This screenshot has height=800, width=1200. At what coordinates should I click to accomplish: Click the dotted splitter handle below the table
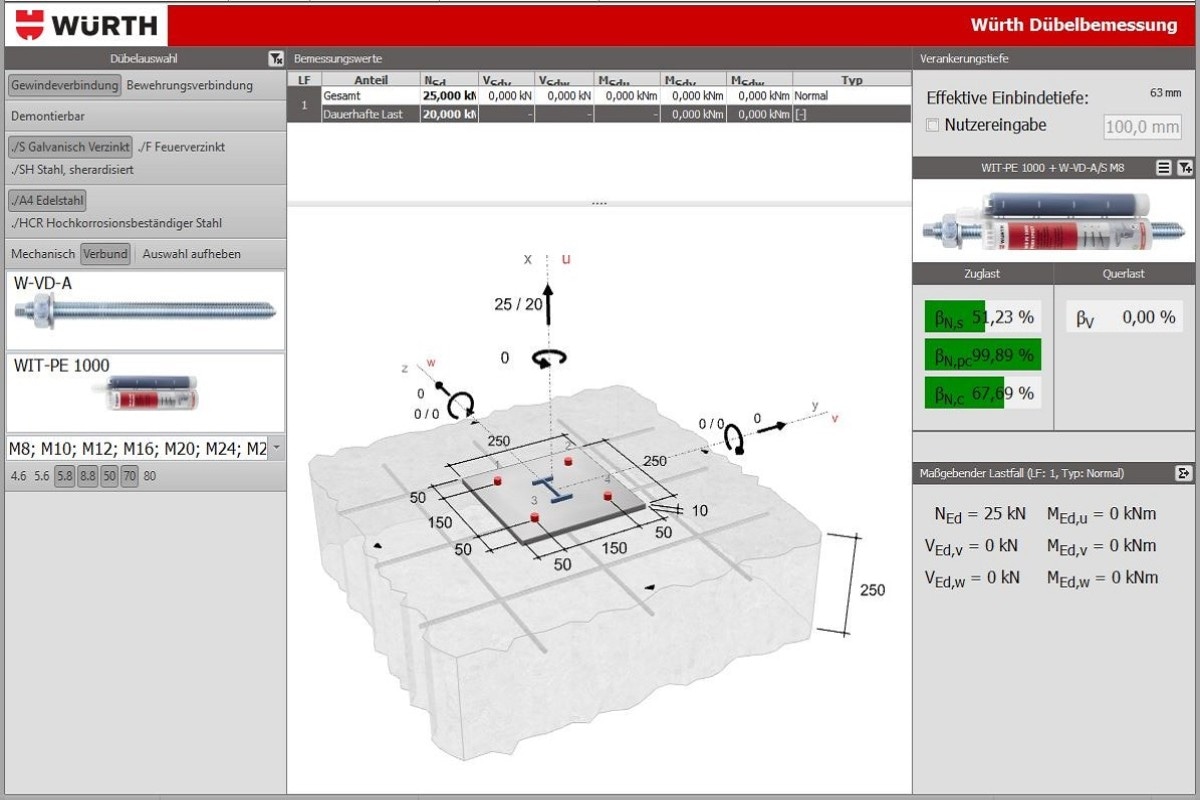point(599,203)
